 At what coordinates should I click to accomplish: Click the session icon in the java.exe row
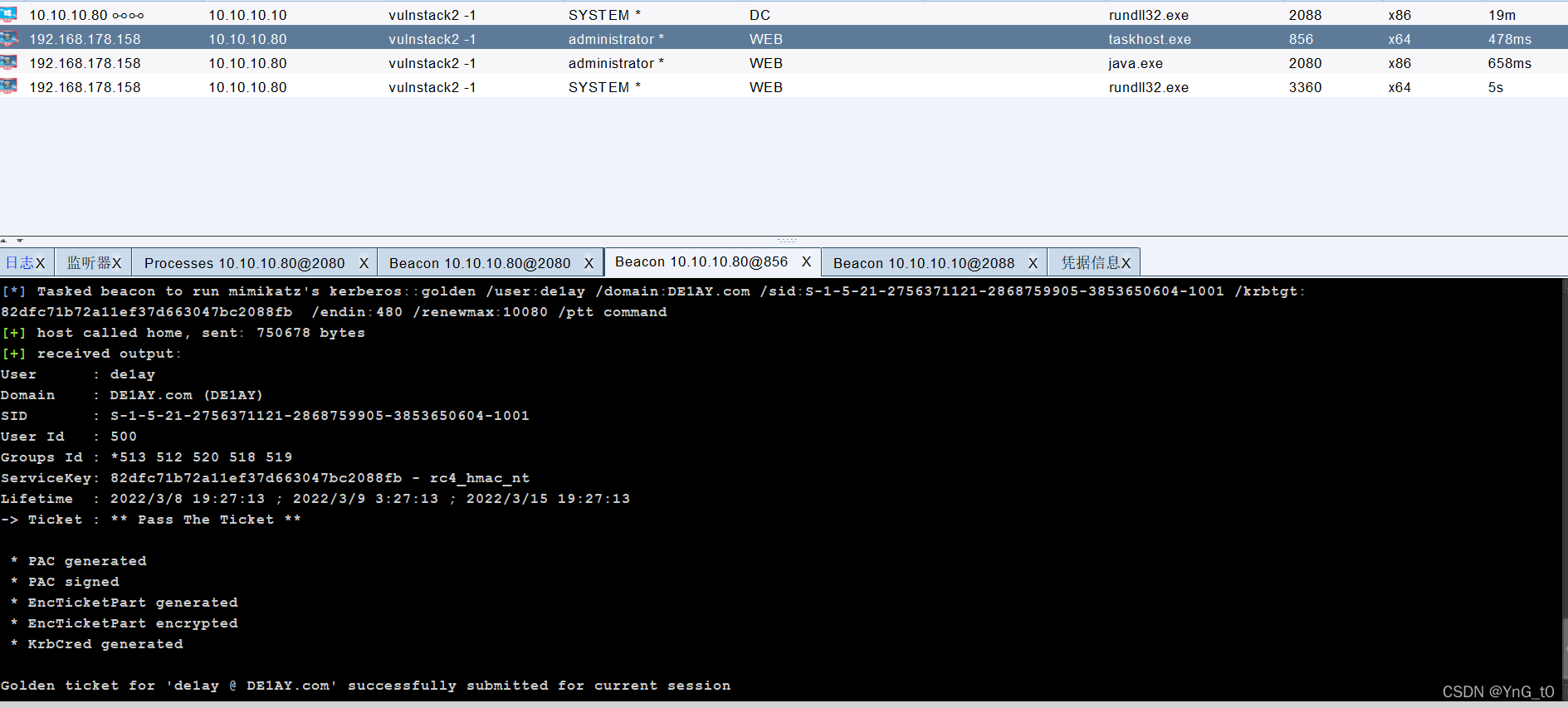[8, 62]
